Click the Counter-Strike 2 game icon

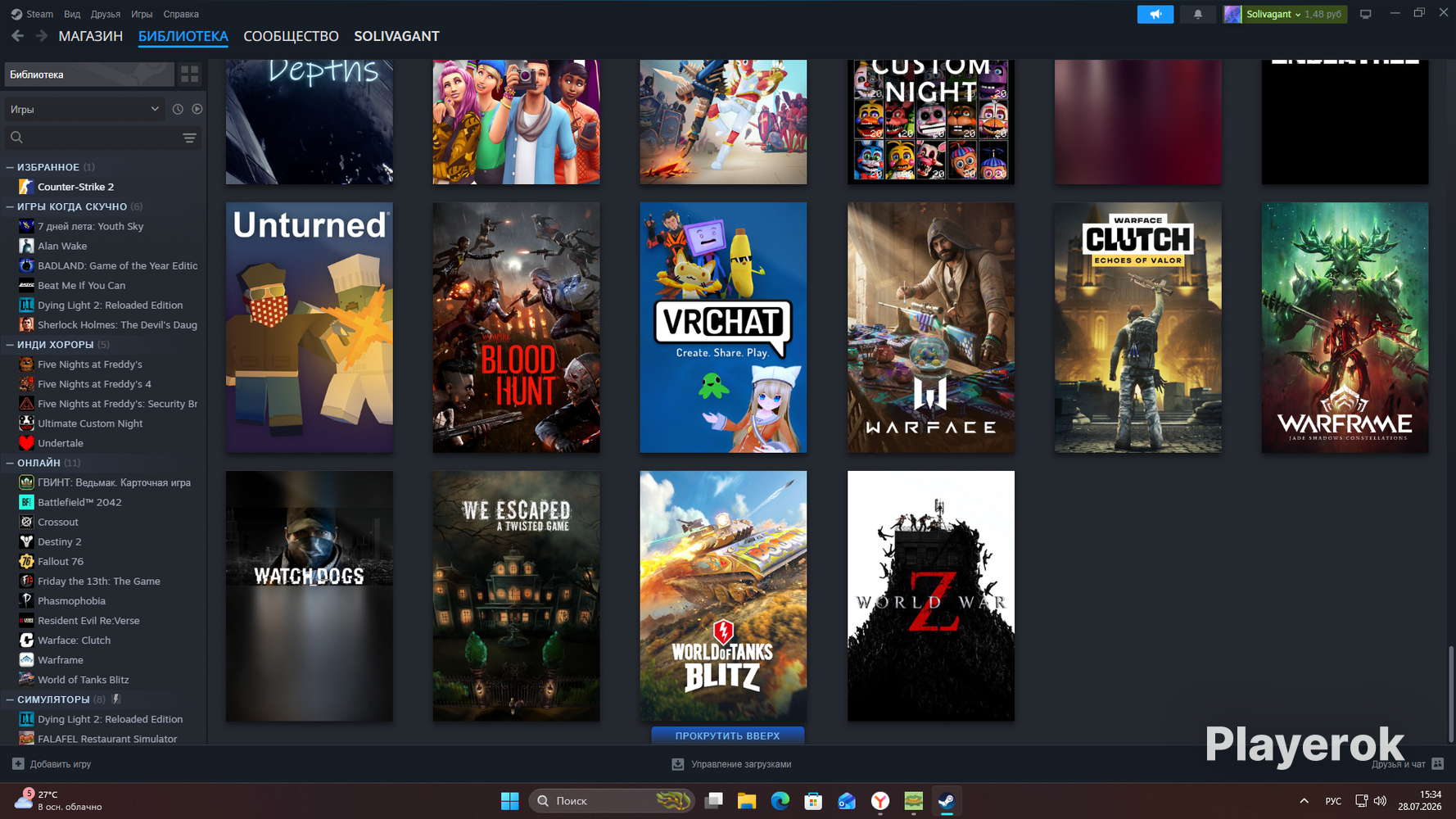coord(26,187)
